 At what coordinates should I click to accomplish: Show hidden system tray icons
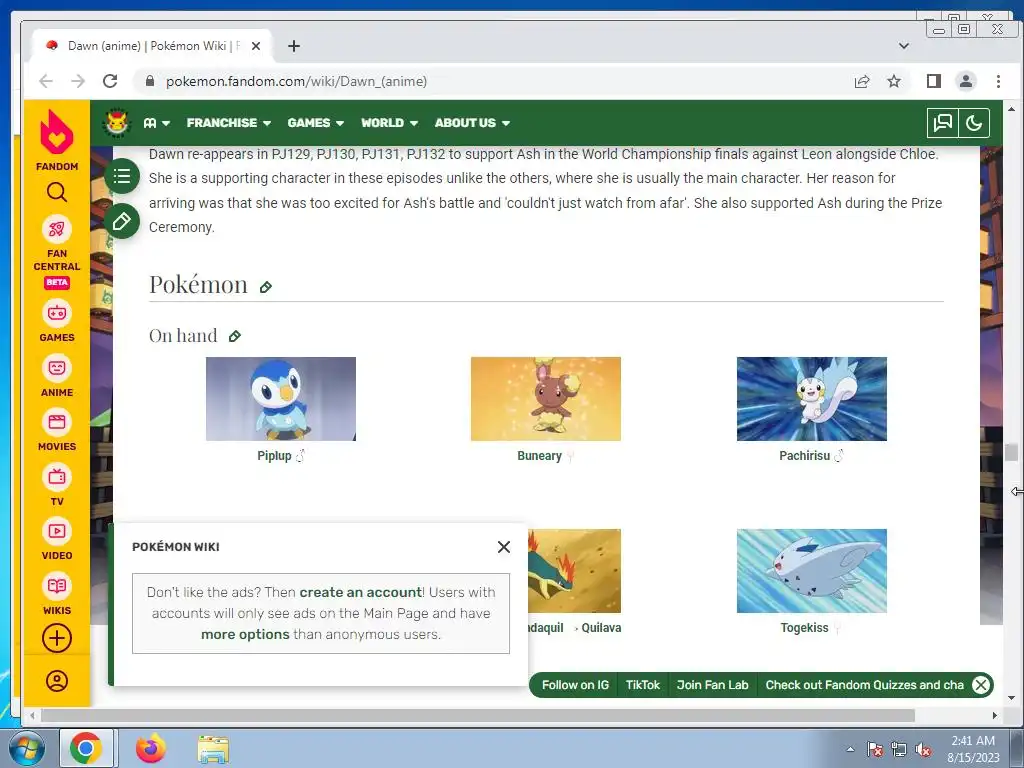(x=850, y=749)
